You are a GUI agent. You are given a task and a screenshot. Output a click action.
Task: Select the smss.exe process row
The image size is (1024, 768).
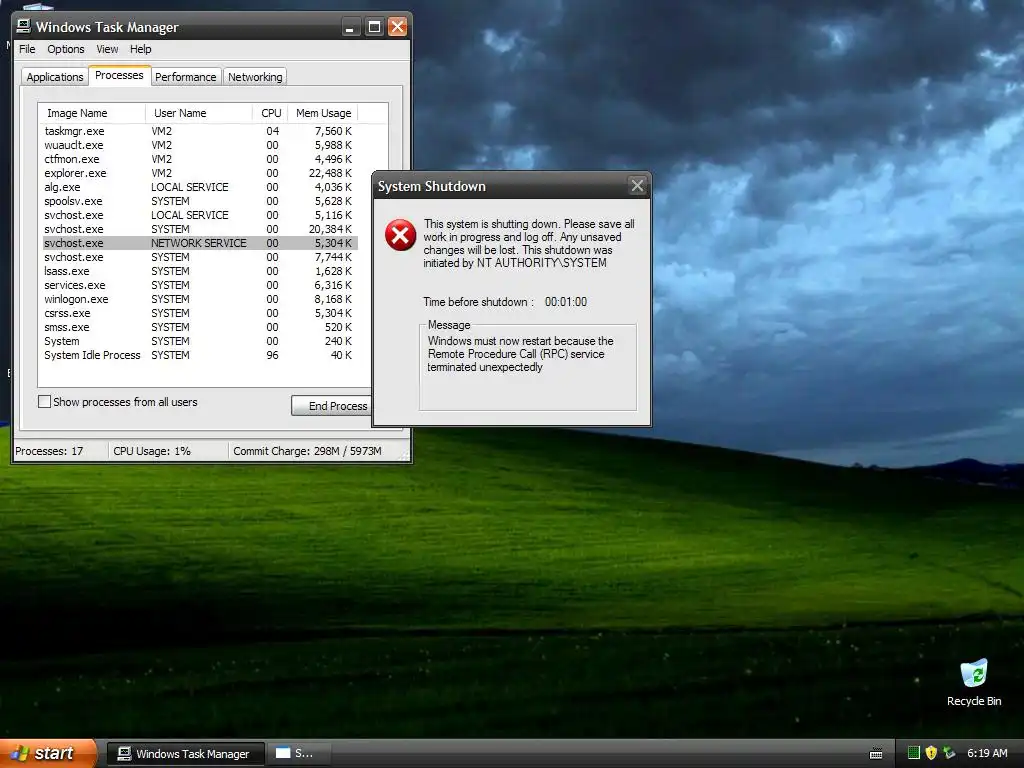pos(199,327)
